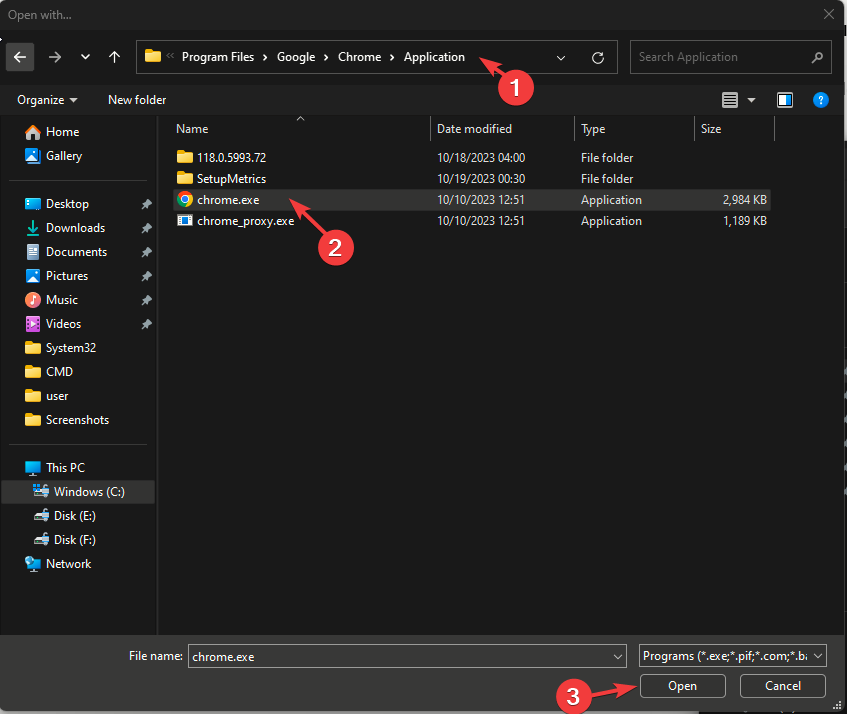Close the Open with dialog
This screenshot has height=714, width=847.
(x=829, y=15)
